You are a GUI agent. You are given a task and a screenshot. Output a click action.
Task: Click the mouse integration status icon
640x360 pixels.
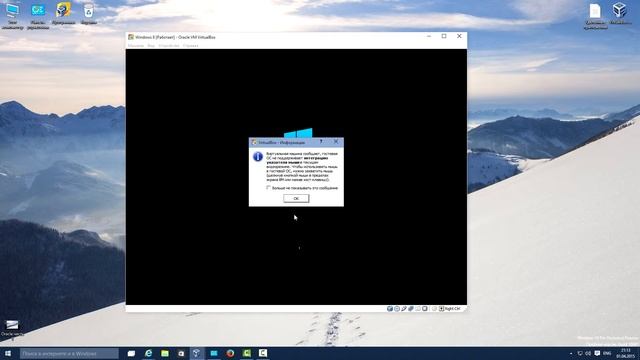[434, 309]
